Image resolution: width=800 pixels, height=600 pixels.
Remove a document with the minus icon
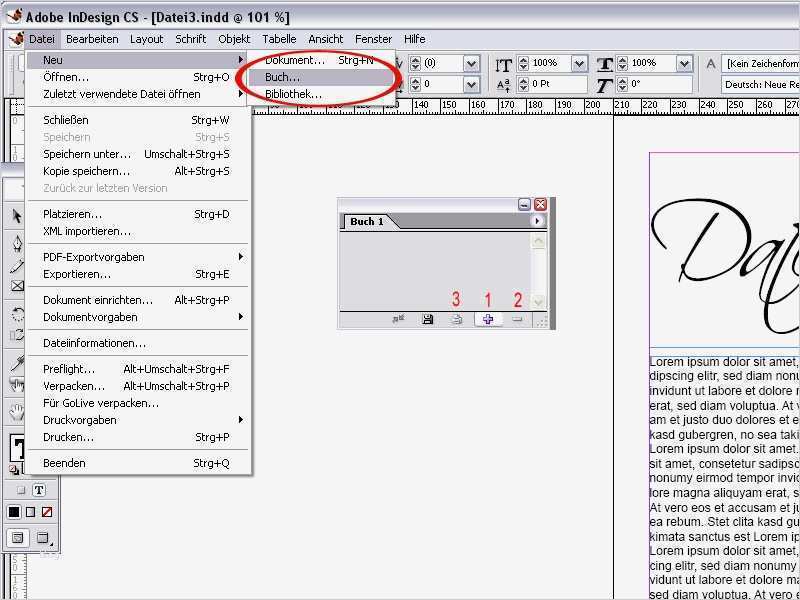517,318
